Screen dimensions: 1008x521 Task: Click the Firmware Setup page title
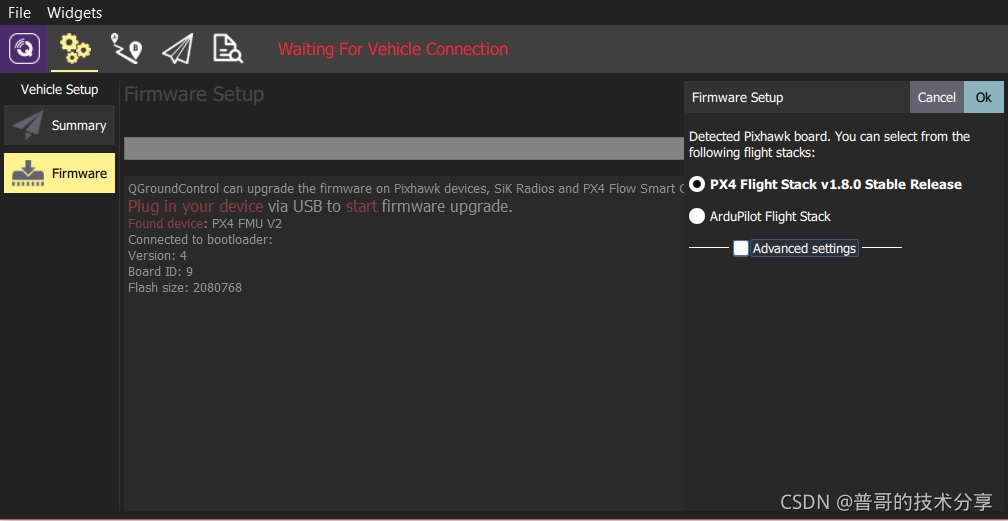[194, 95]
